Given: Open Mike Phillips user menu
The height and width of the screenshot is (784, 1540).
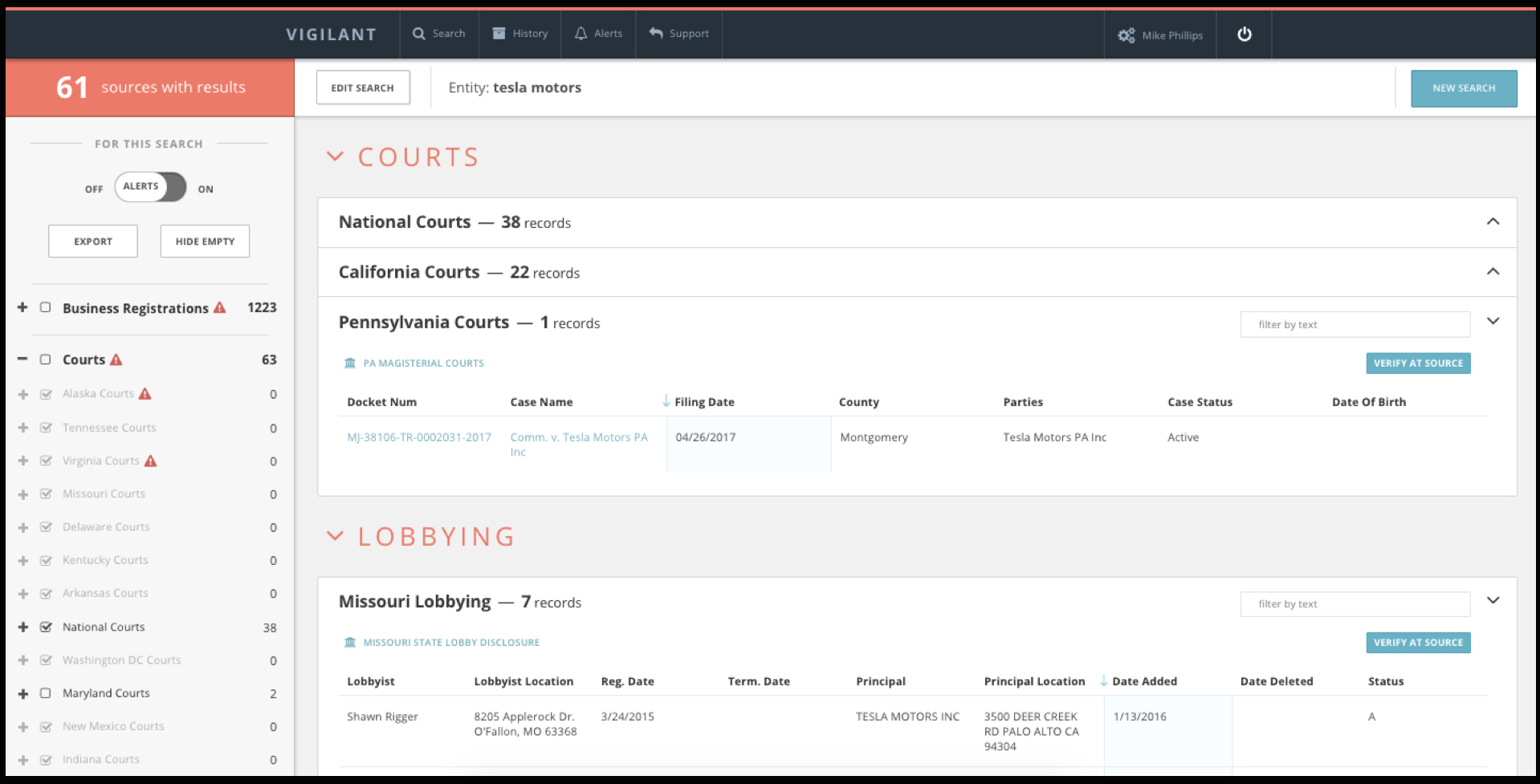Looking at the screenshot, I should tap(1160, 35).
